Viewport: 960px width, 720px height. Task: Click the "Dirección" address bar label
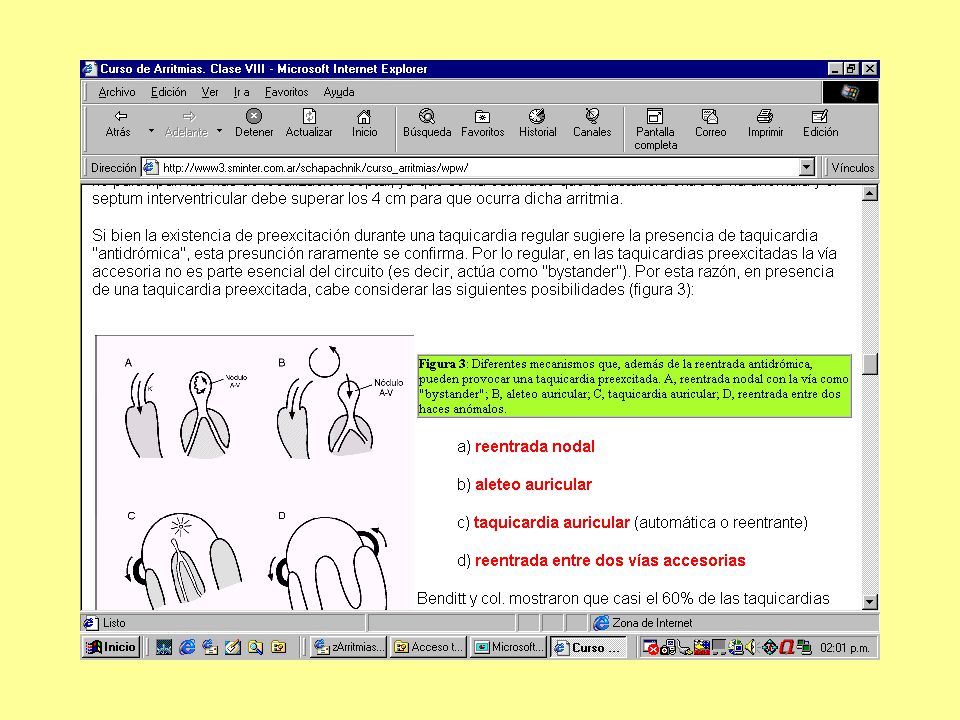click(113, 167)
